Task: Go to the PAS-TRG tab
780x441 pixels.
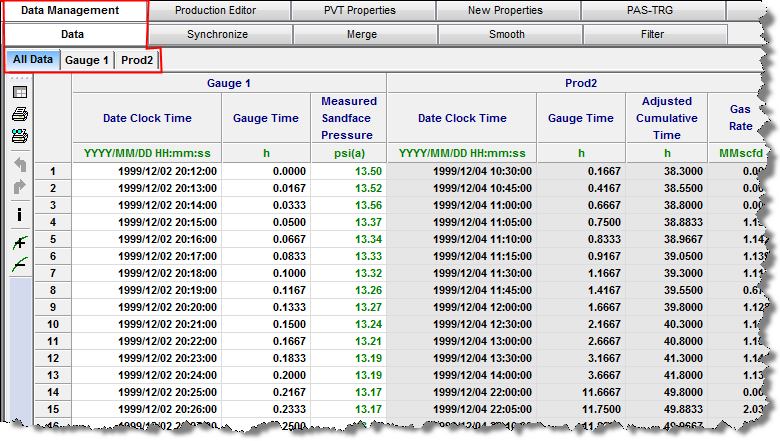Action: (x=651, y=11)
